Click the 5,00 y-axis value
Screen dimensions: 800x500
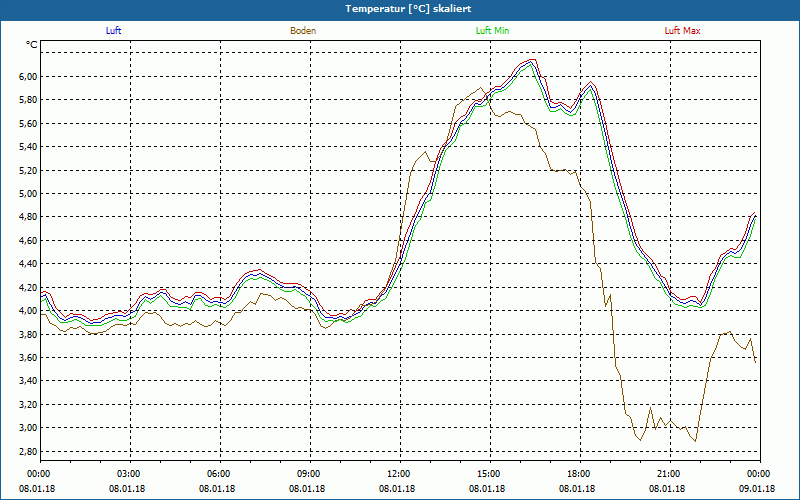tap(29, 194)
